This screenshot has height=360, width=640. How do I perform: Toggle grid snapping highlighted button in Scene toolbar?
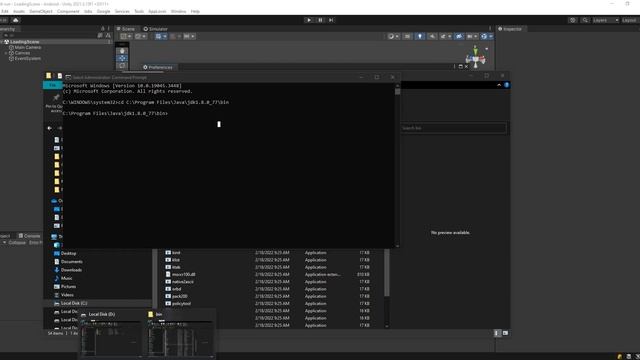pyautogui.click(x=161, y=36)
